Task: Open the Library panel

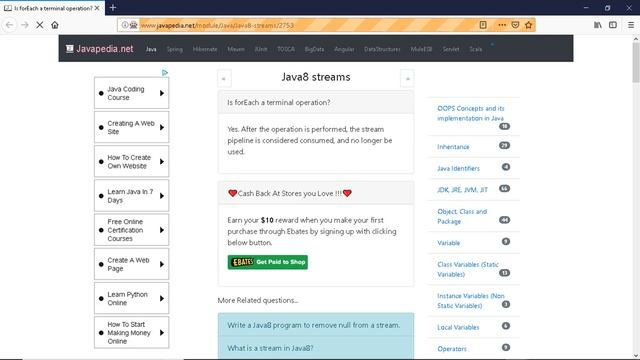Action: (x=598, y=25)
